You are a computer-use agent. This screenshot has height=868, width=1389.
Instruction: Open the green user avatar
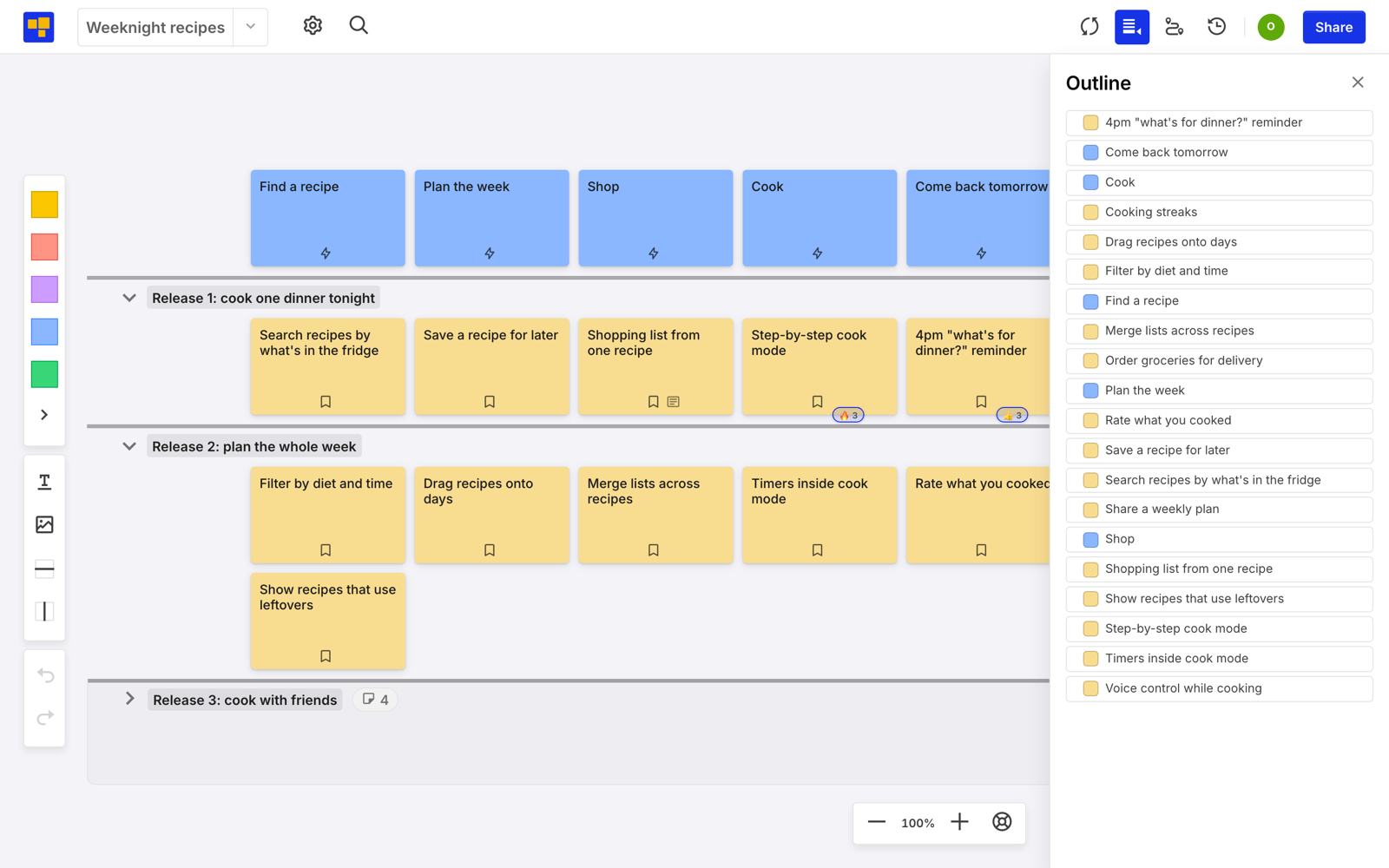point(1271,27)
